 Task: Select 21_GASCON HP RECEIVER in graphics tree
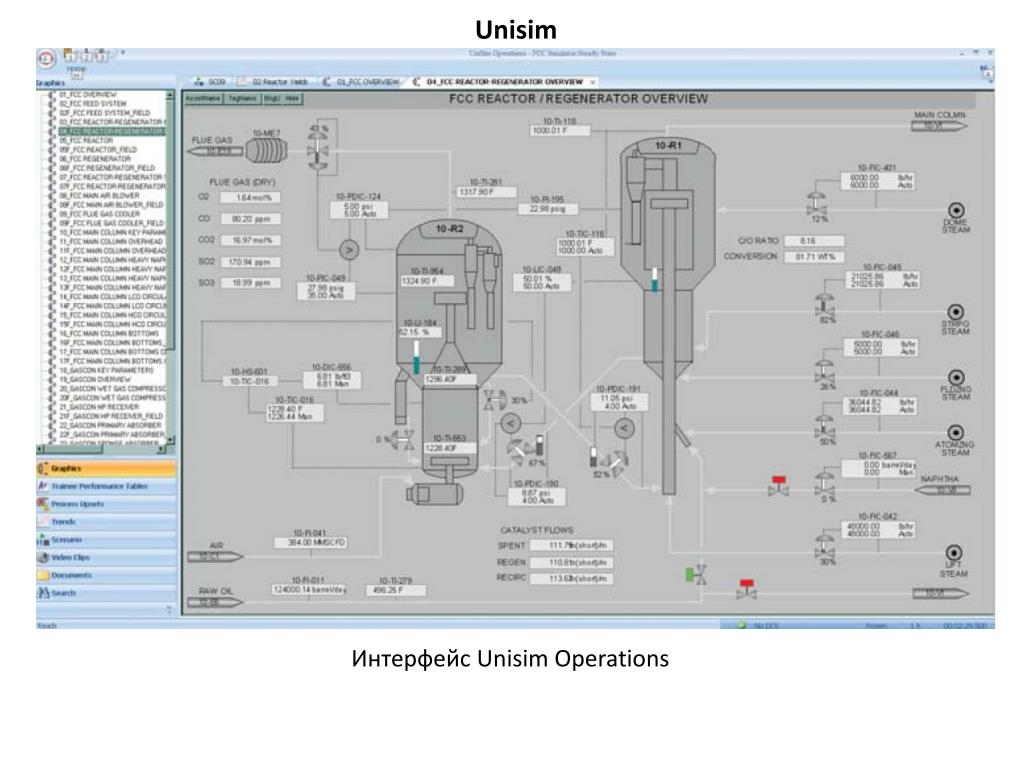click(99, 407)
